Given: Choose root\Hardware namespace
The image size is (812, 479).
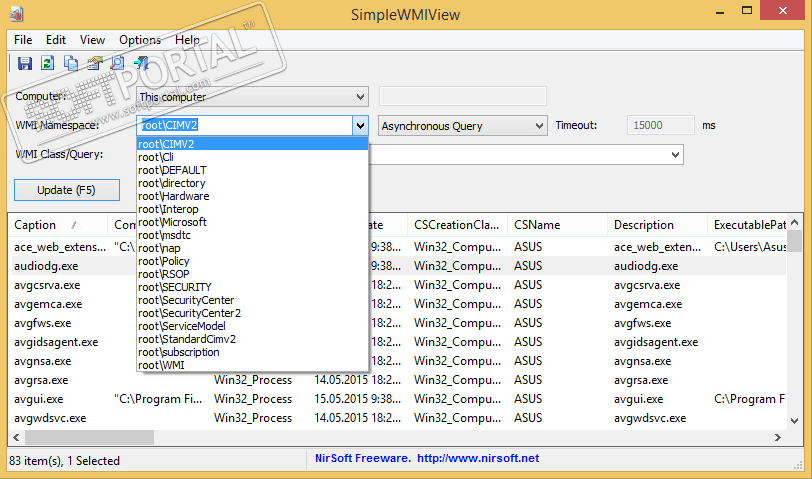Looking at the screenshot, I should point(252,196).
